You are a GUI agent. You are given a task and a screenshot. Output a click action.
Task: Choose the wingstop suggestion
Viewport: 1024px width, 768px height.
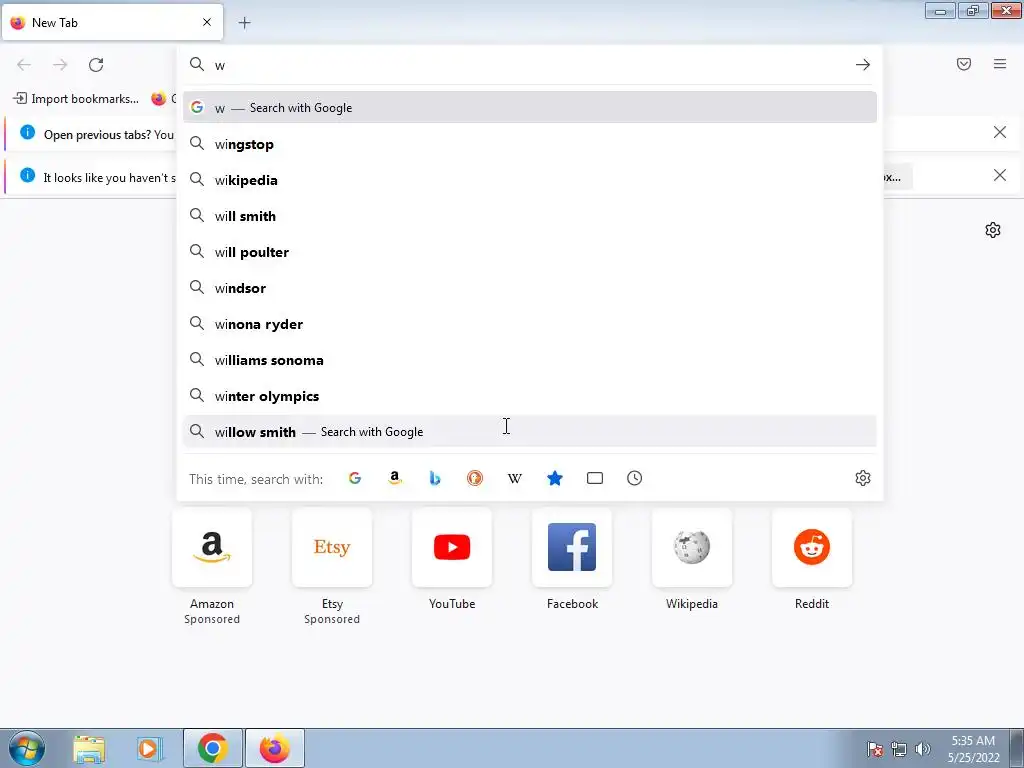tap(530, 144)
